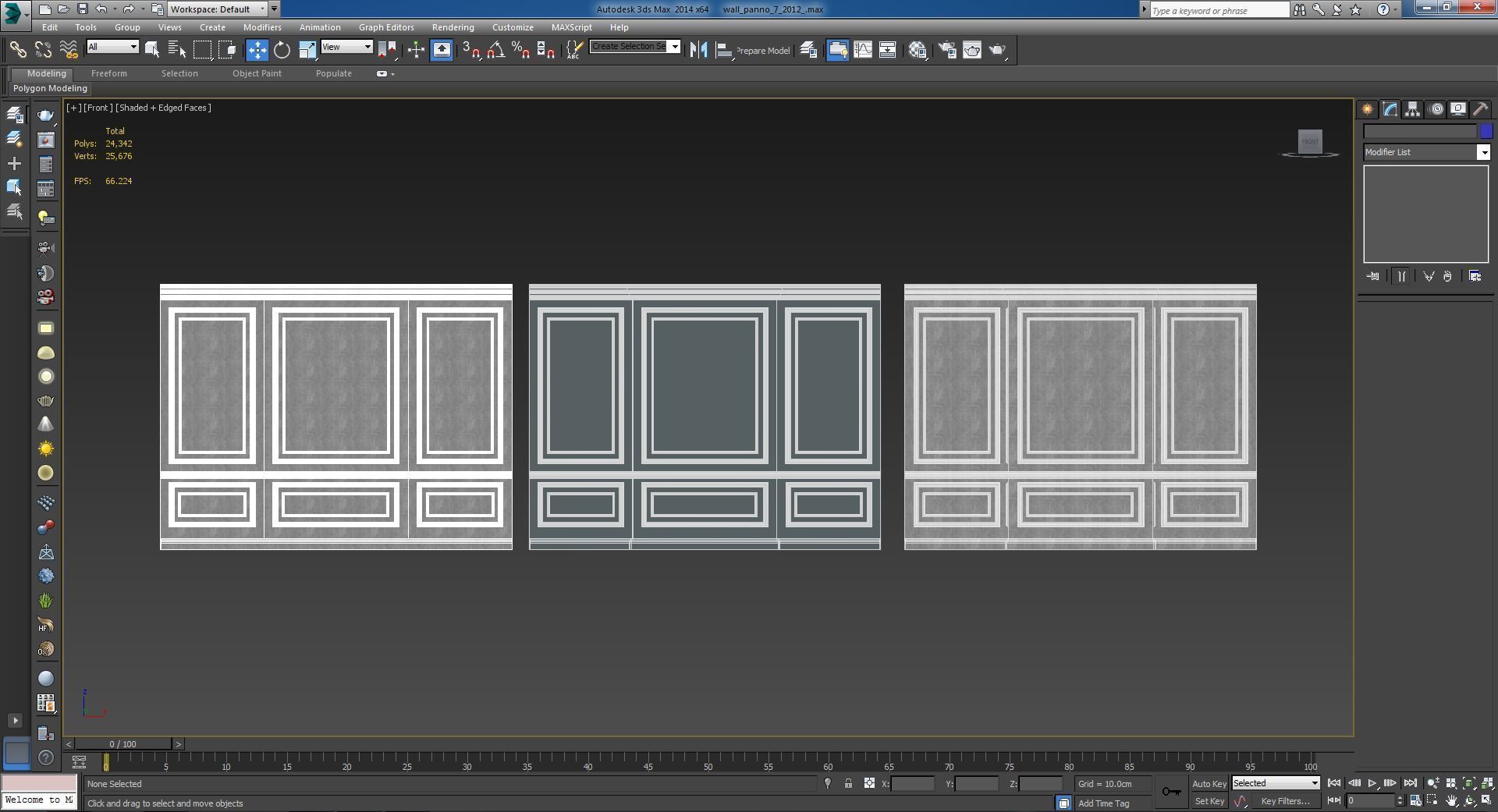Open the Polygon Modeling panel

[50, 88]
